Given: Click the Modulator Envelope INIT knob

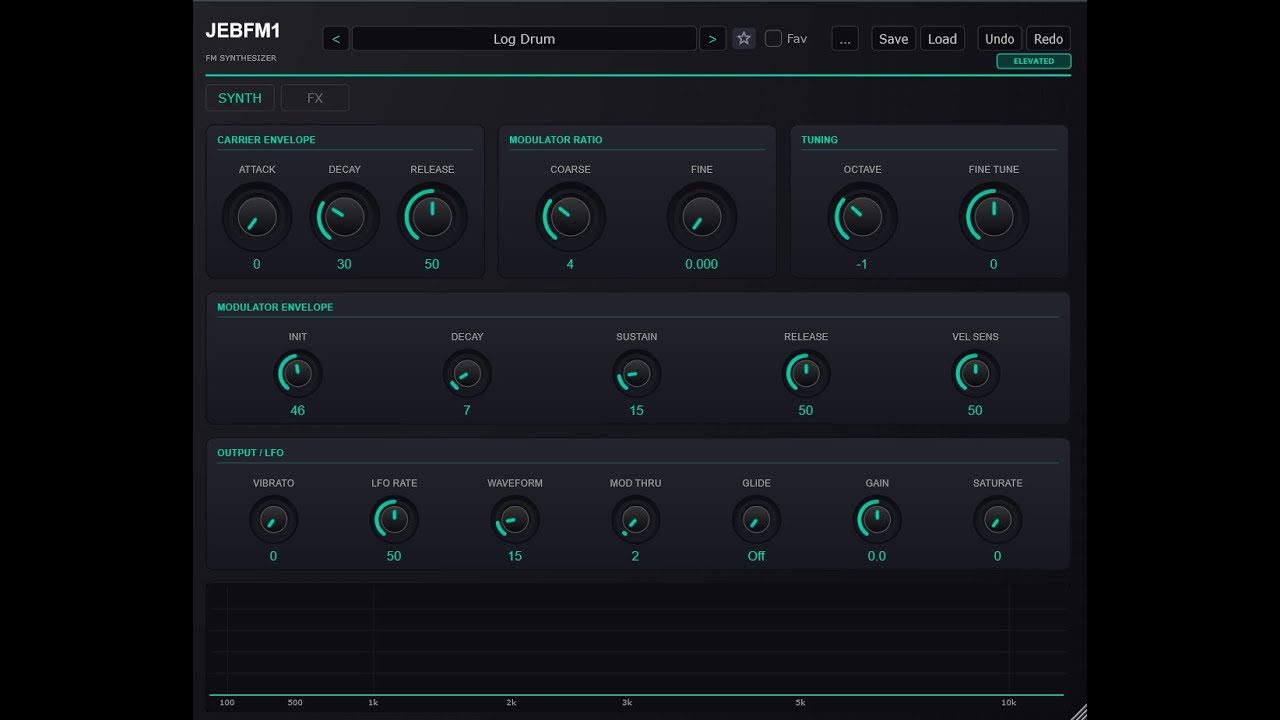Looking at the screenshot, I should [297, 374].
